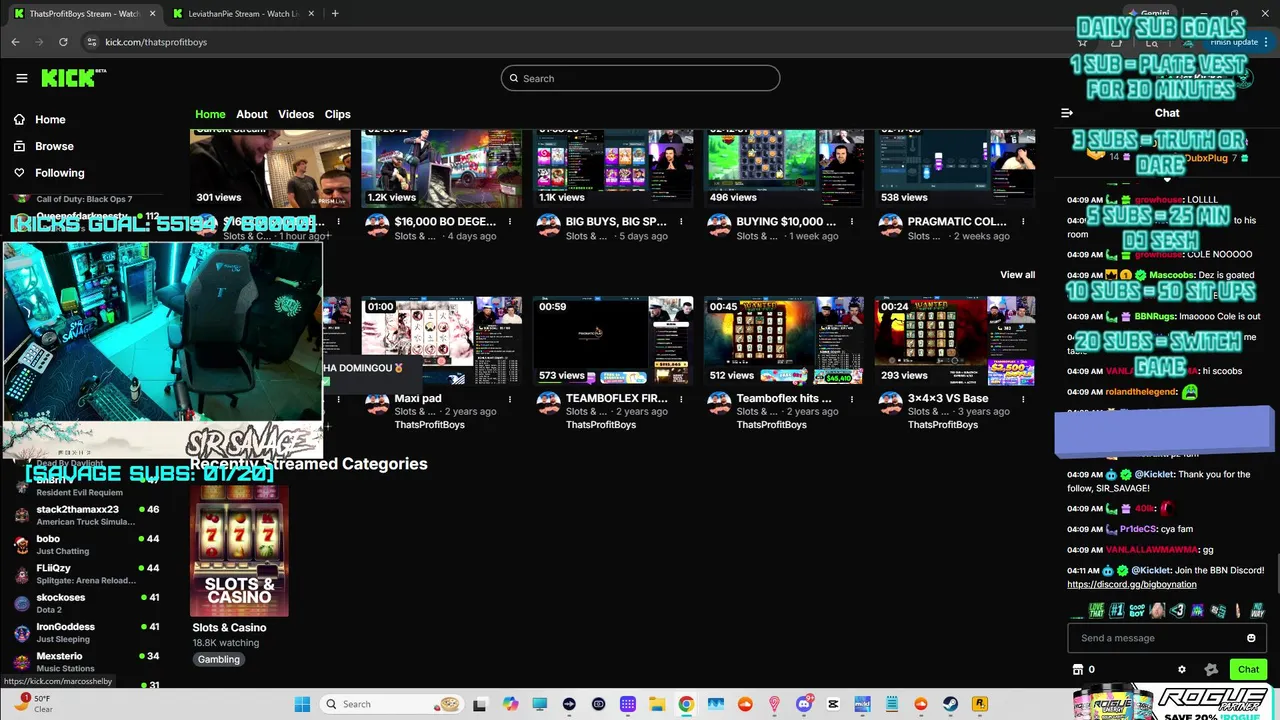
Task: Click the star-shaped badge icon beside the Chat button
Action: (x=1211, y=670)
